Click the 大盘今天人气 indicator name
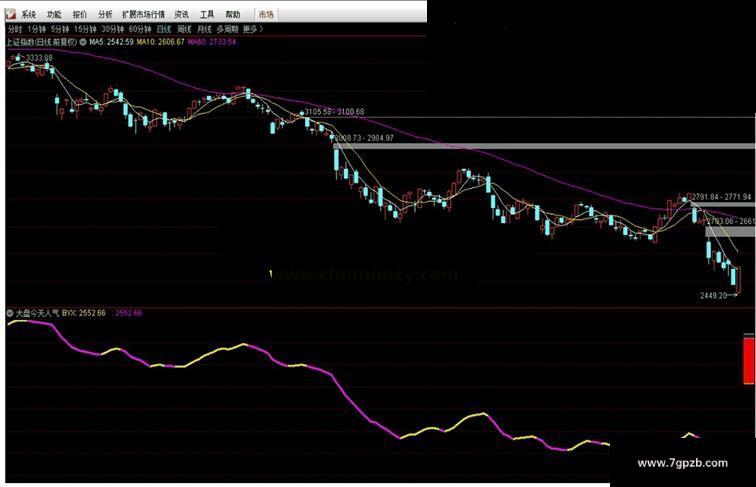 [37, 313]
